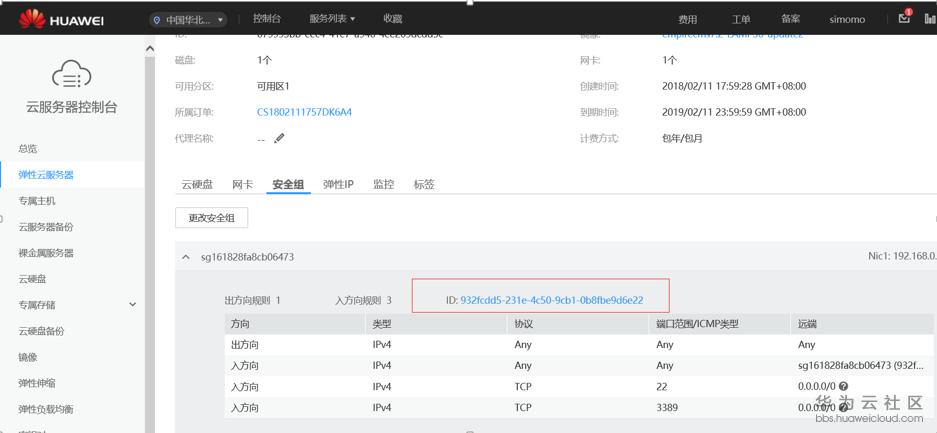Open security group ID link 932fcdd5
Viewport: 937px width, 433px height.
point(552,300)
